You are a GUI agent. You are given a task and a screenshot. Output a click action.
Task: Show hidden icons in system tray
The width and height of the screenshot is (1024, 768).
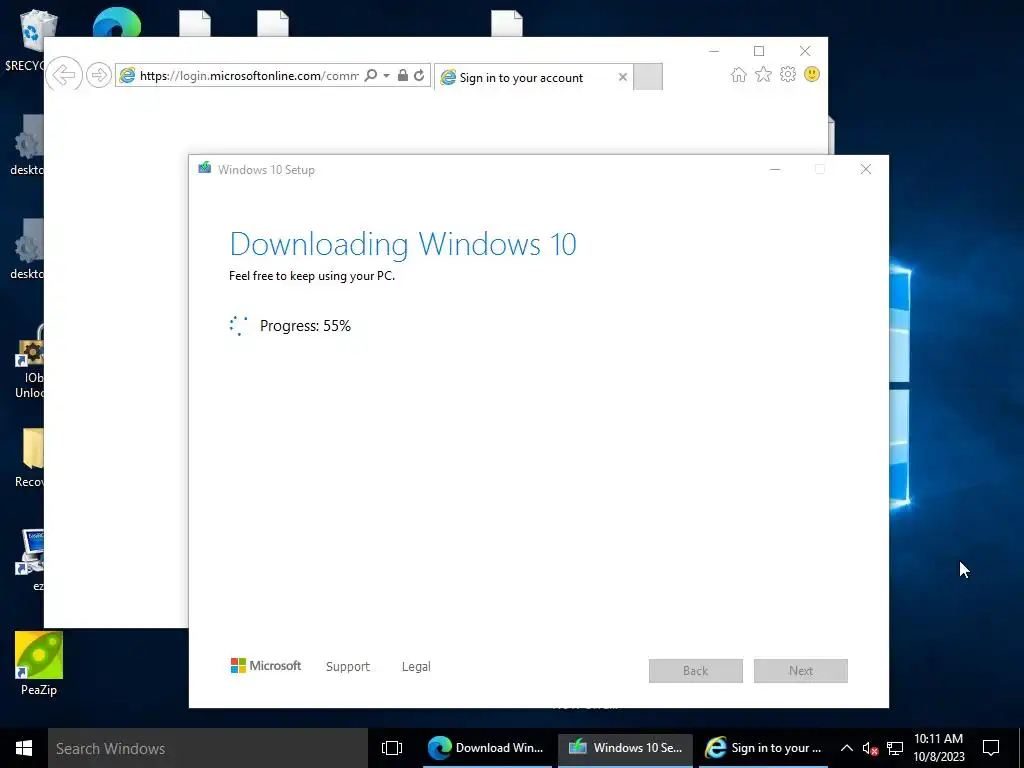846,748
